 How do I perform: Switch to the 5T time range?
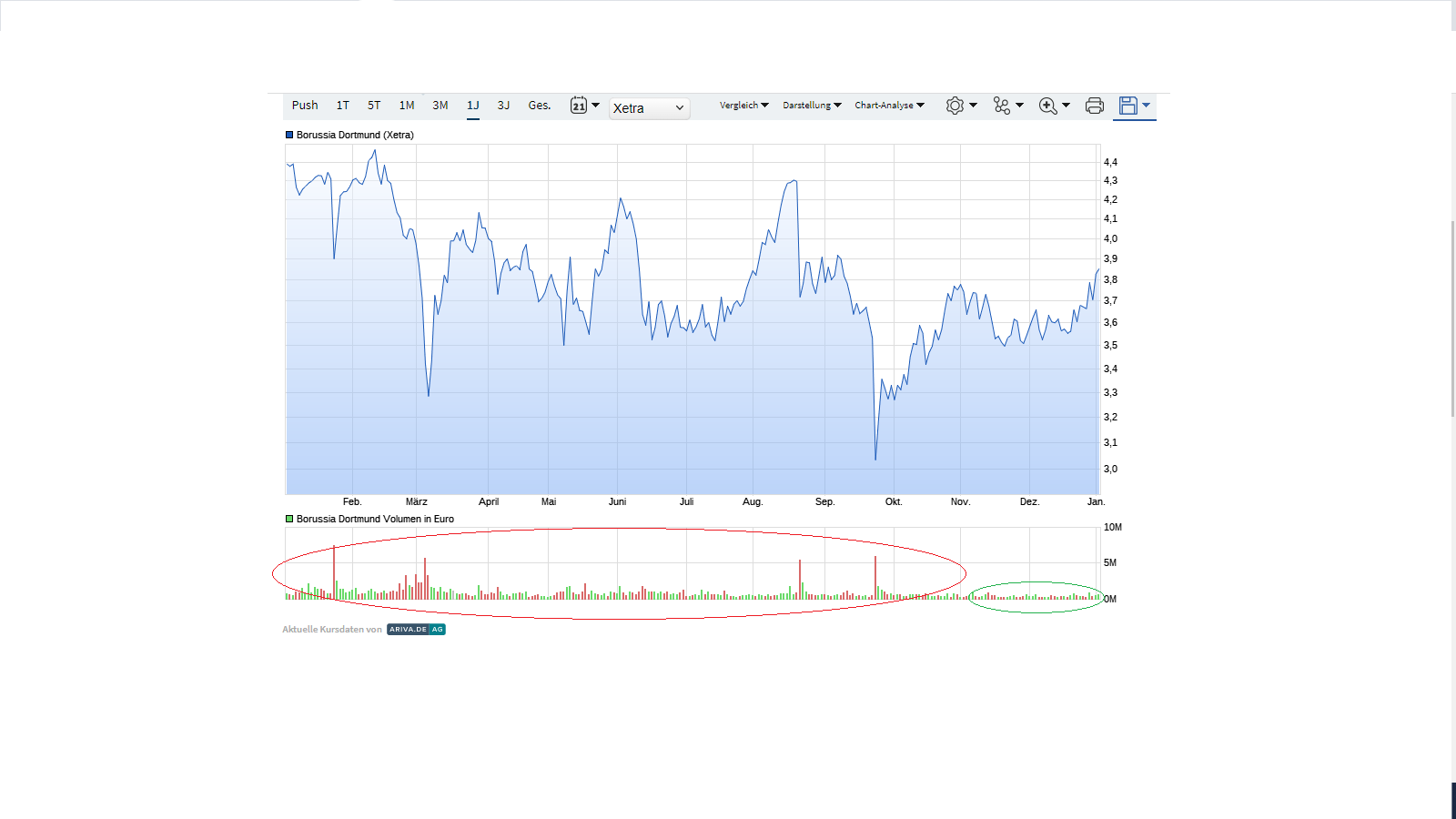[x=374, y=106]
